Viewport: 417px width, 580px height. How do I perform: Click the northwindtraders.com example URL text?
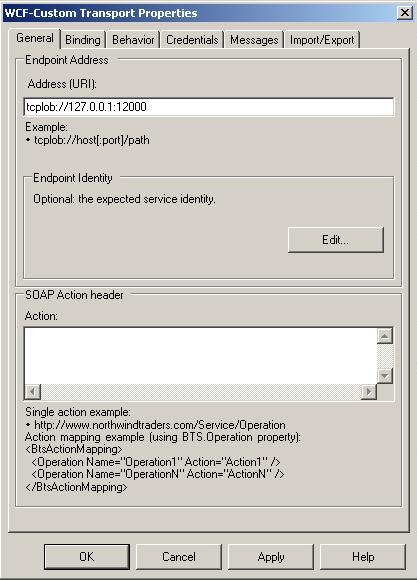160,425
